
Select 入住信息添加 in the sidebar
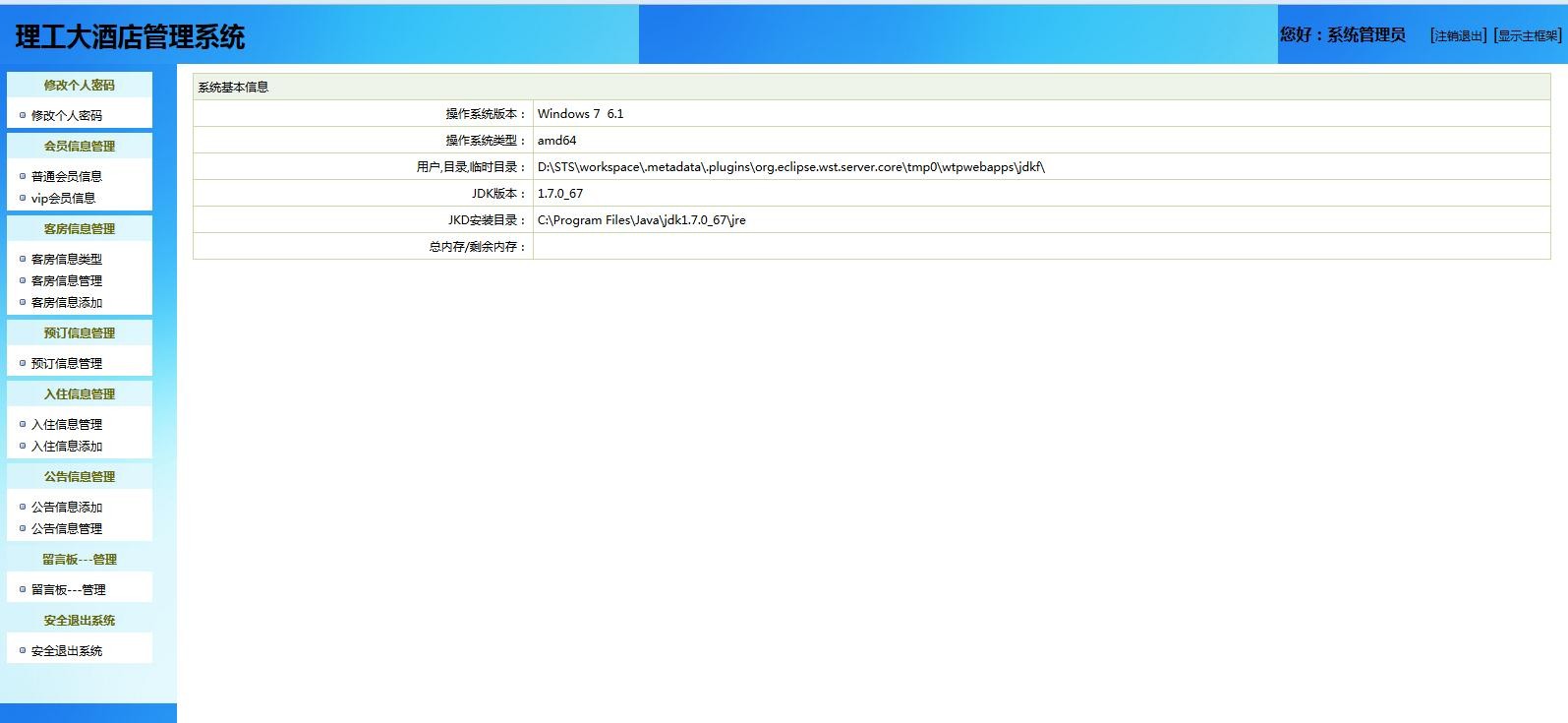click(67, 446)
